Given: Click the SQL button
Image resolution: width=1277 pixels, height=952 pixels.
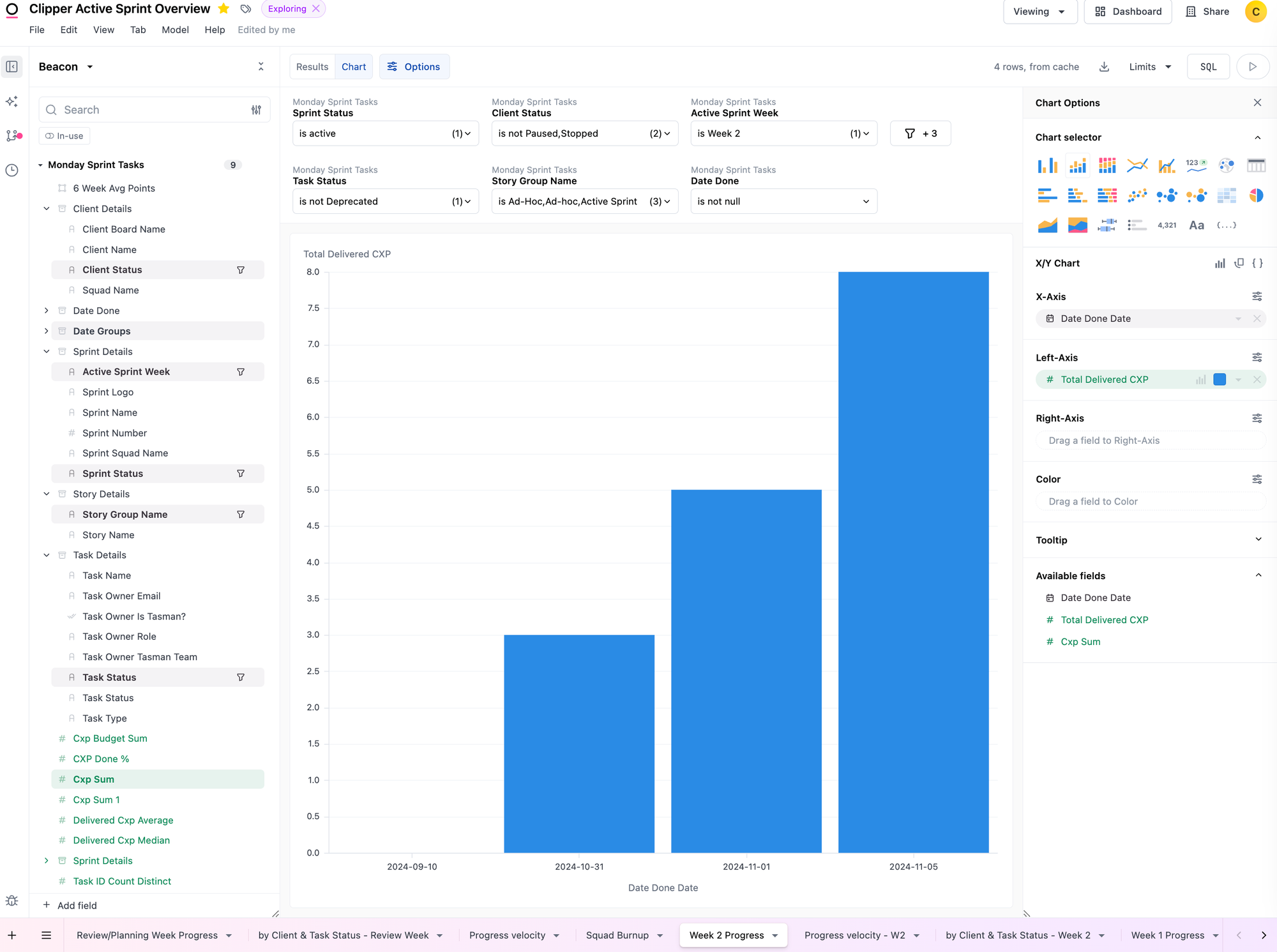Looking at the screenshot, I should pos(1207,67).
